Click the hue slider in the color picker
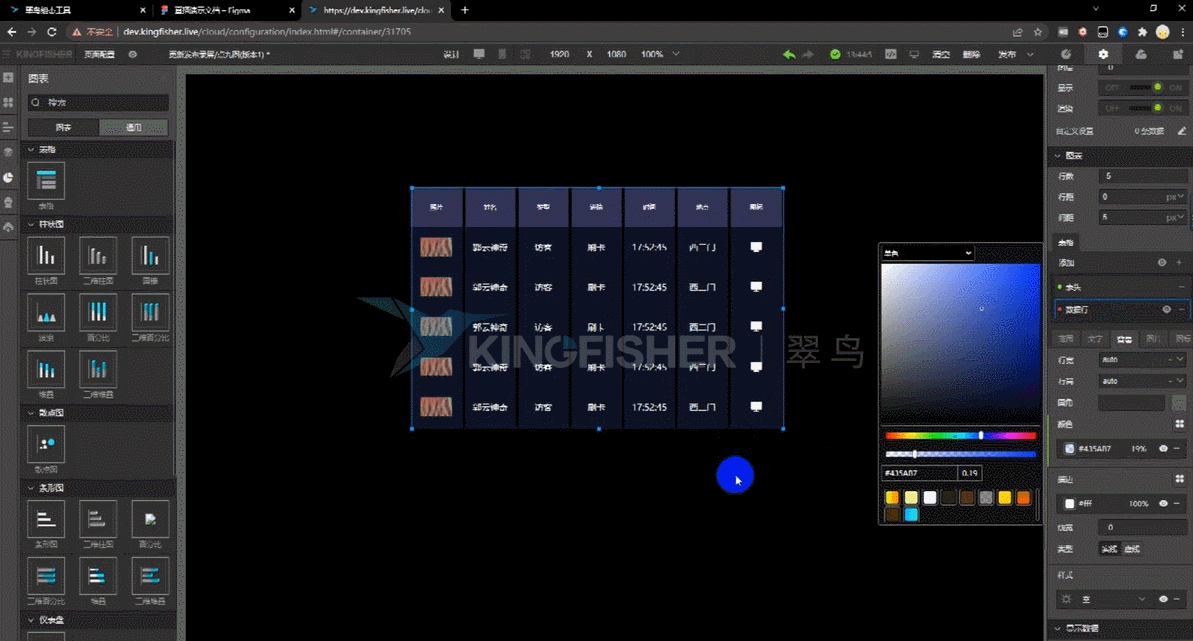Image resolution: width=1193 pixels, height=641 pixels. 960,436
